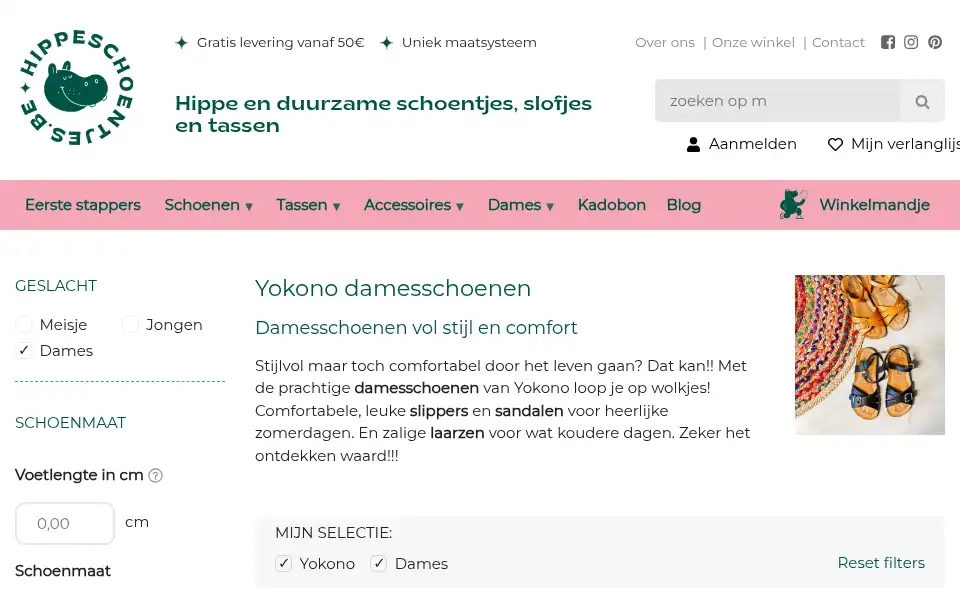Open the Winkelmandje
Screen dimensions: 960x600
[x=874, y=205]
